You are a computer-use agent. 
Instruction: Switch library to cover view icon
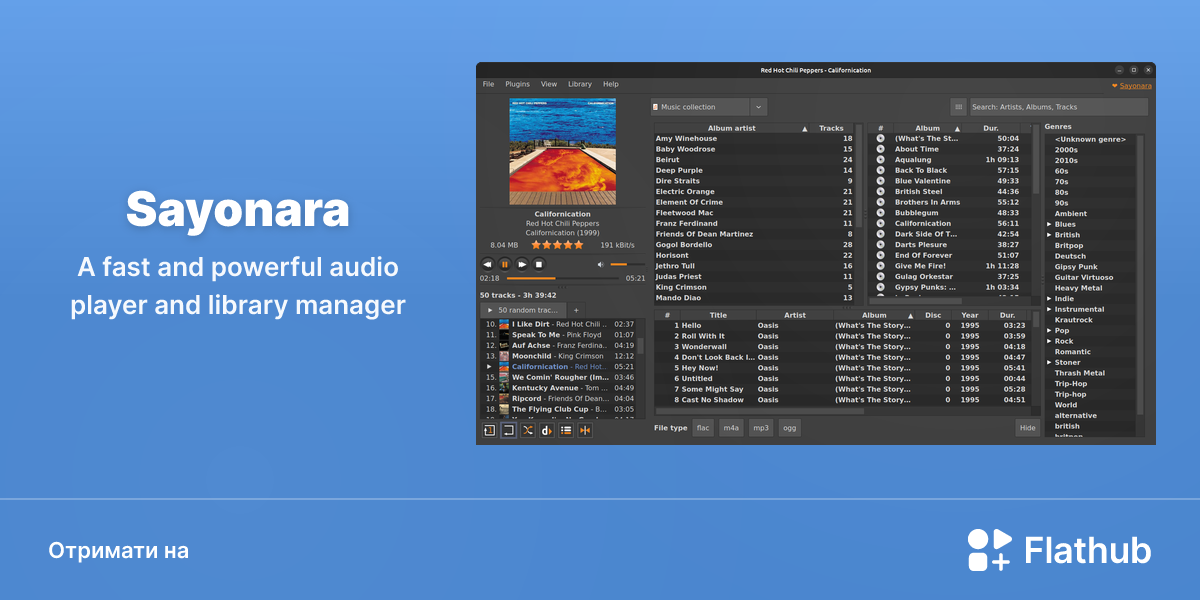[958, 107]
